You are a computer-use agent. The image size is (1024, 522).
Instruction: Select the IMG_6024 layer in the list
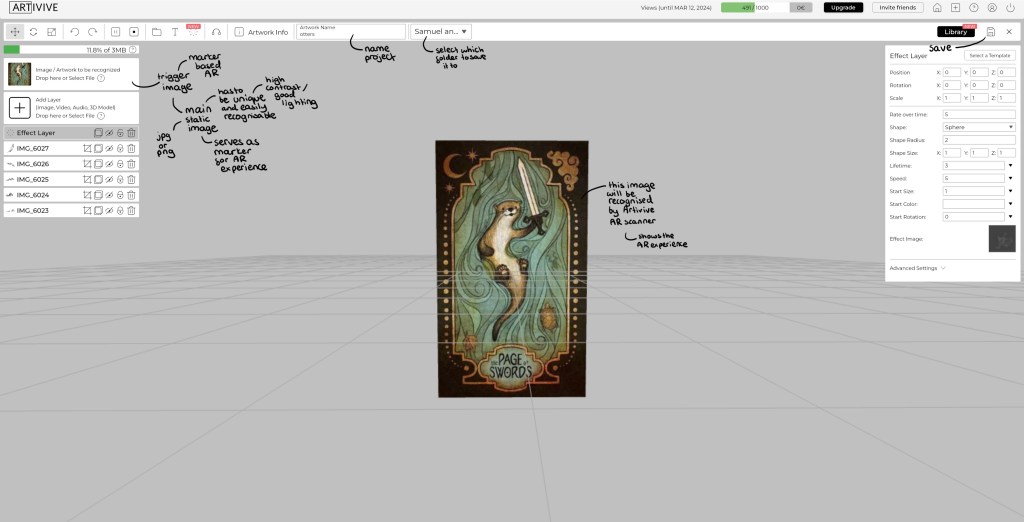point(40,195)
